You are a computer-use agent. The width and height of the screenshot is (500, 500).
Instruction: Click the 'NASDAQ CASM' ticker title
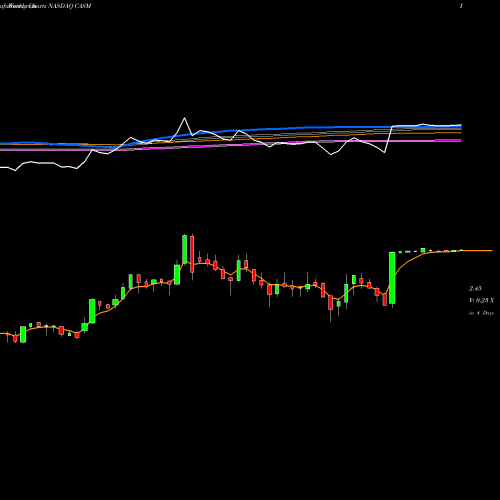coord(69,6)
